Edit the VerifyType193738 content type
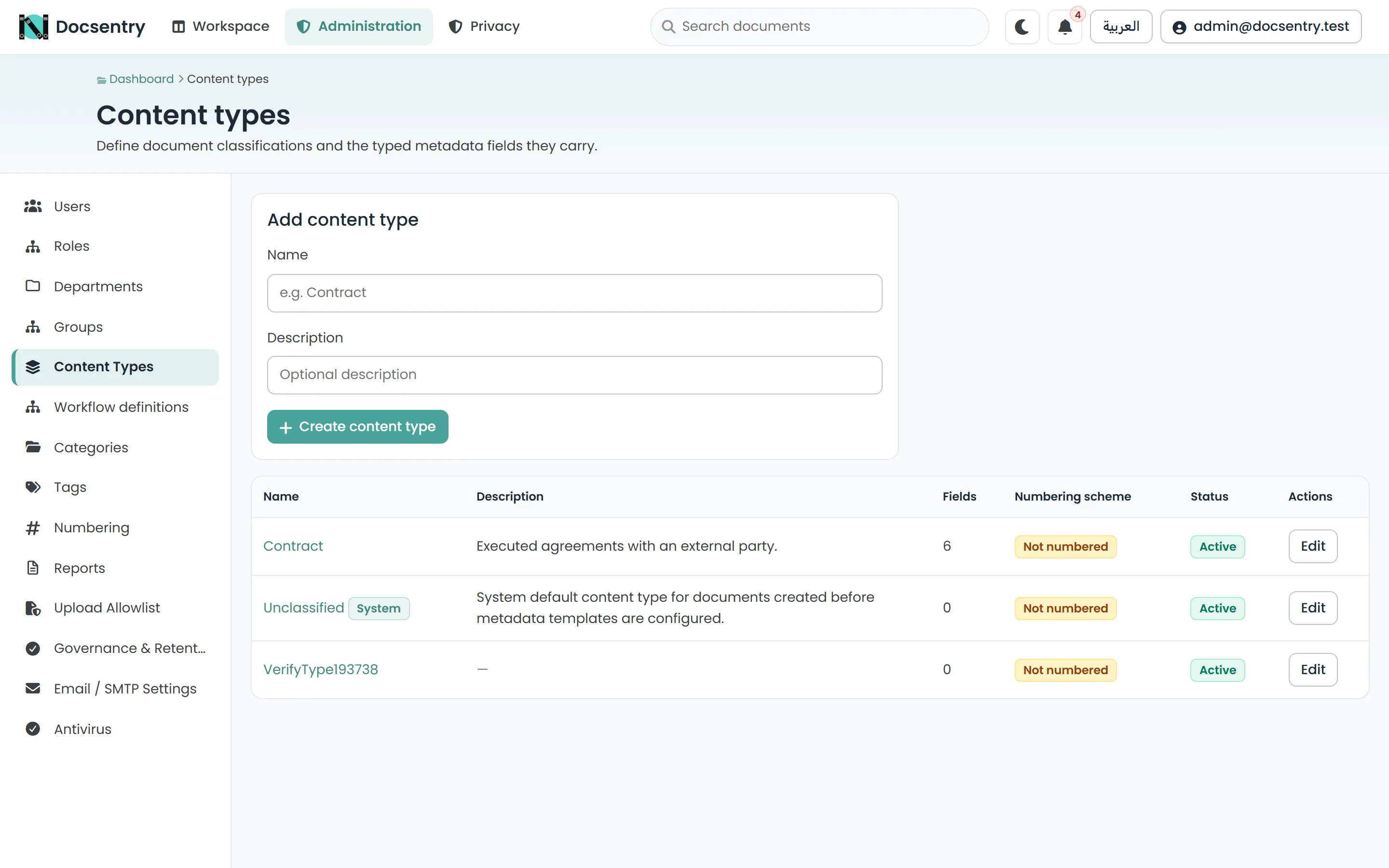Viewport: 1389px width, 868px height. pos(1313,669)
